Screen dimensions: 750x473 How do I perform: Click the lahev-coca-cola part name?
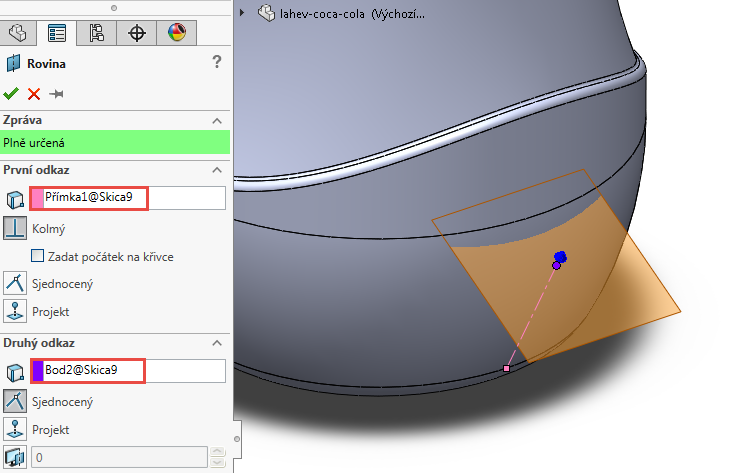(x=352, y=14)
